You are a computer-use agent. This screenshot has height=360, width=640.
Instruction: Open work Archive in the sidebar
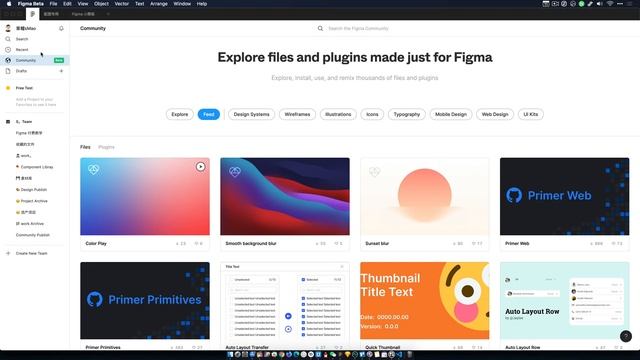[30, 224]
